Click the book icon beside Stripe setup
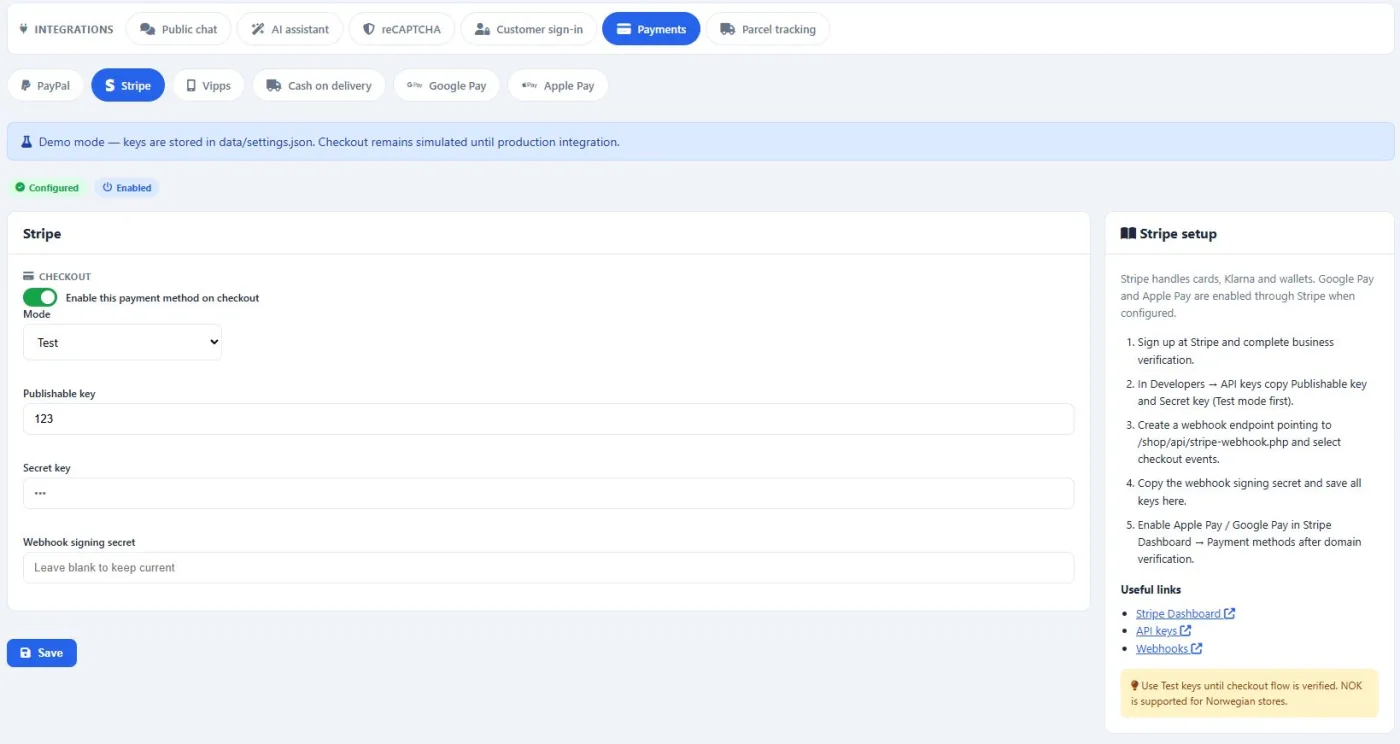The width and height of the screenshot is (1400, 744). [x=1128, y=233]
